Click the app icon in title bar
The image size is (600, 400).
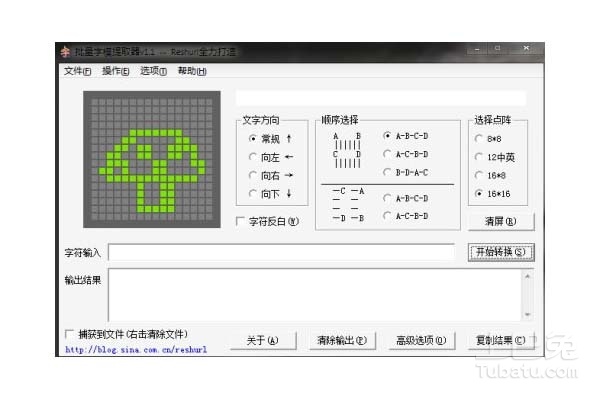65,52
